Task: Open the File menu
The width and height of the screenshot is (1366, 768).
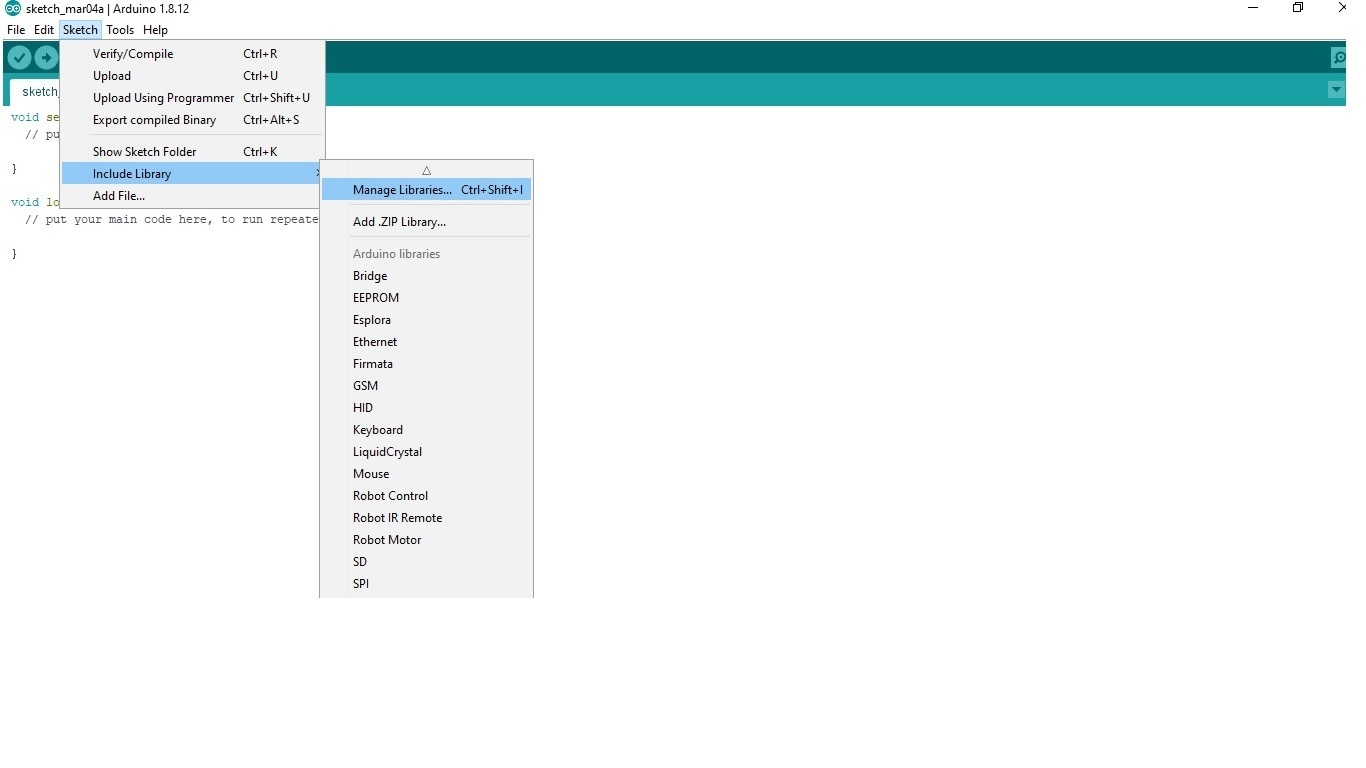Action: 16,30
